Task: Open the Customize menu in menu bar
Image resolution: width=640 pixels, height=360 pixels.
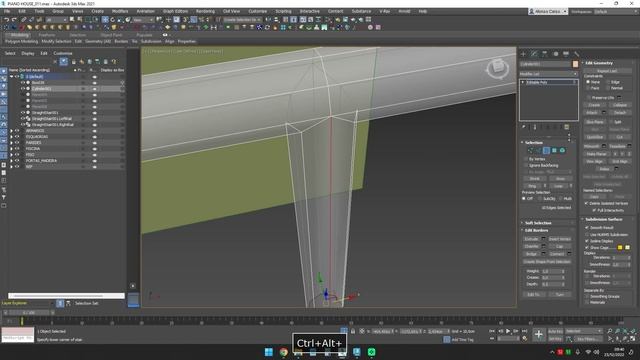Action: pos(258,11)
